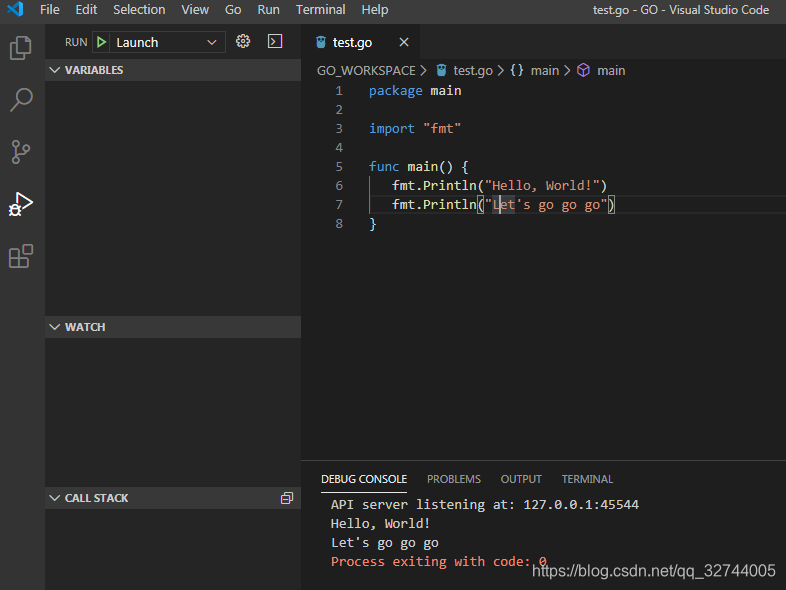Viewport: 786px width, 590px height.
Task: Click the last main breadcrumb item
Action: 601,71
